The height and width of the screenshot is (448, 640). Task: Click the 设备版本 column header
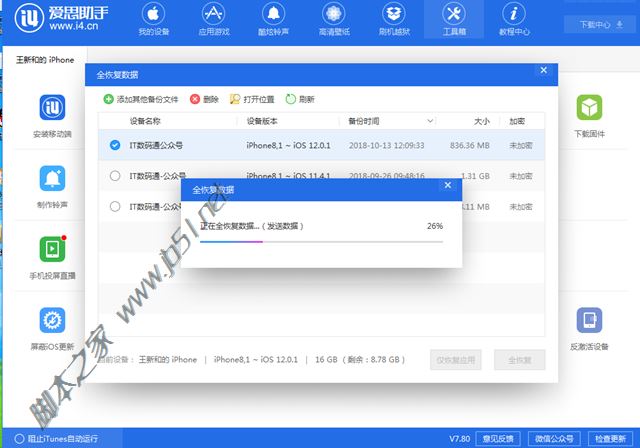(x=262, y=121)
